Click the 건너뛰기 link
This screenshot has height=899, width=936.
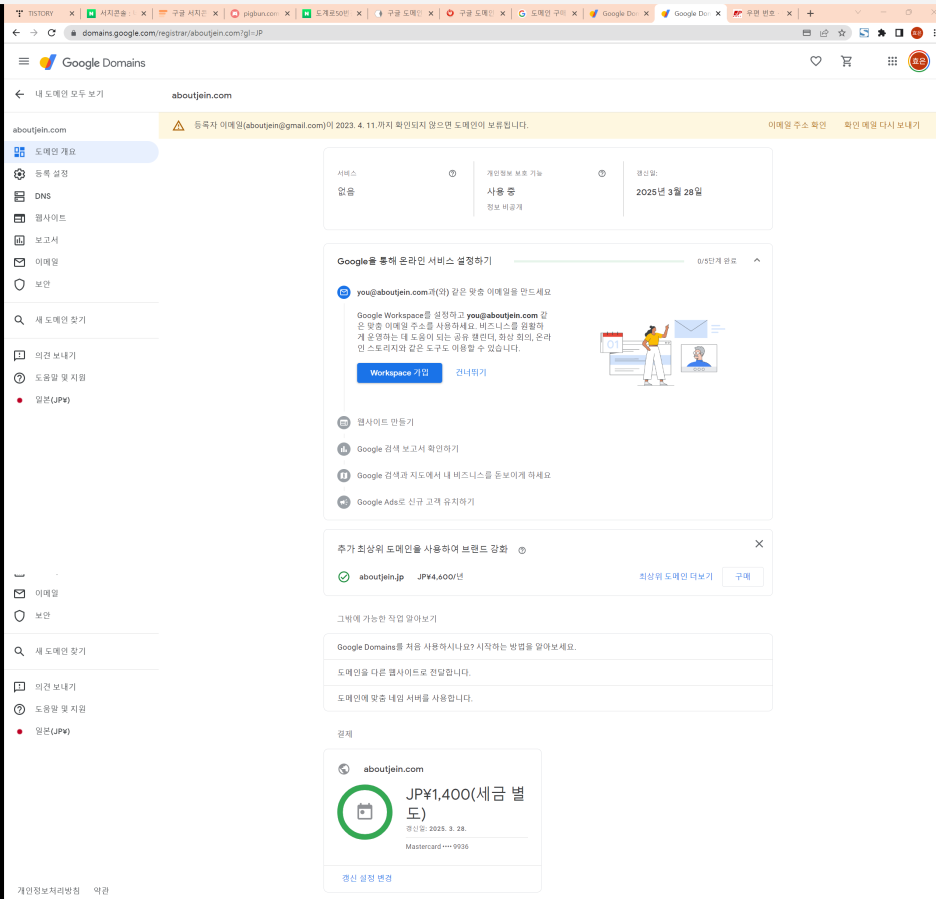[x=471, y=372]
